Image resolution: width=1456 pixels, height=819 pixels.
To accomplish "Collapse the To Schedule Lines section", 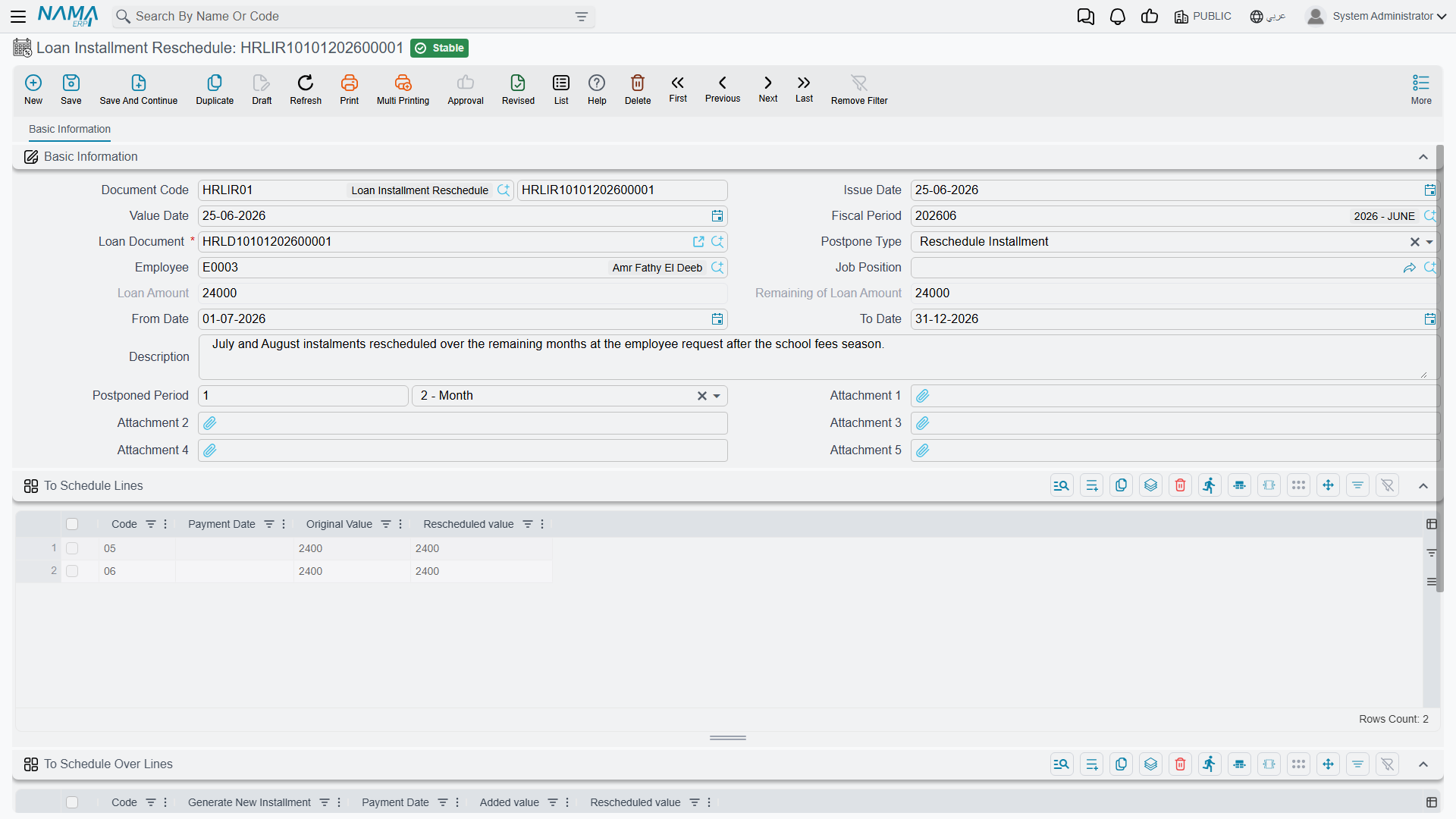I will click(x=1423, y=486).
